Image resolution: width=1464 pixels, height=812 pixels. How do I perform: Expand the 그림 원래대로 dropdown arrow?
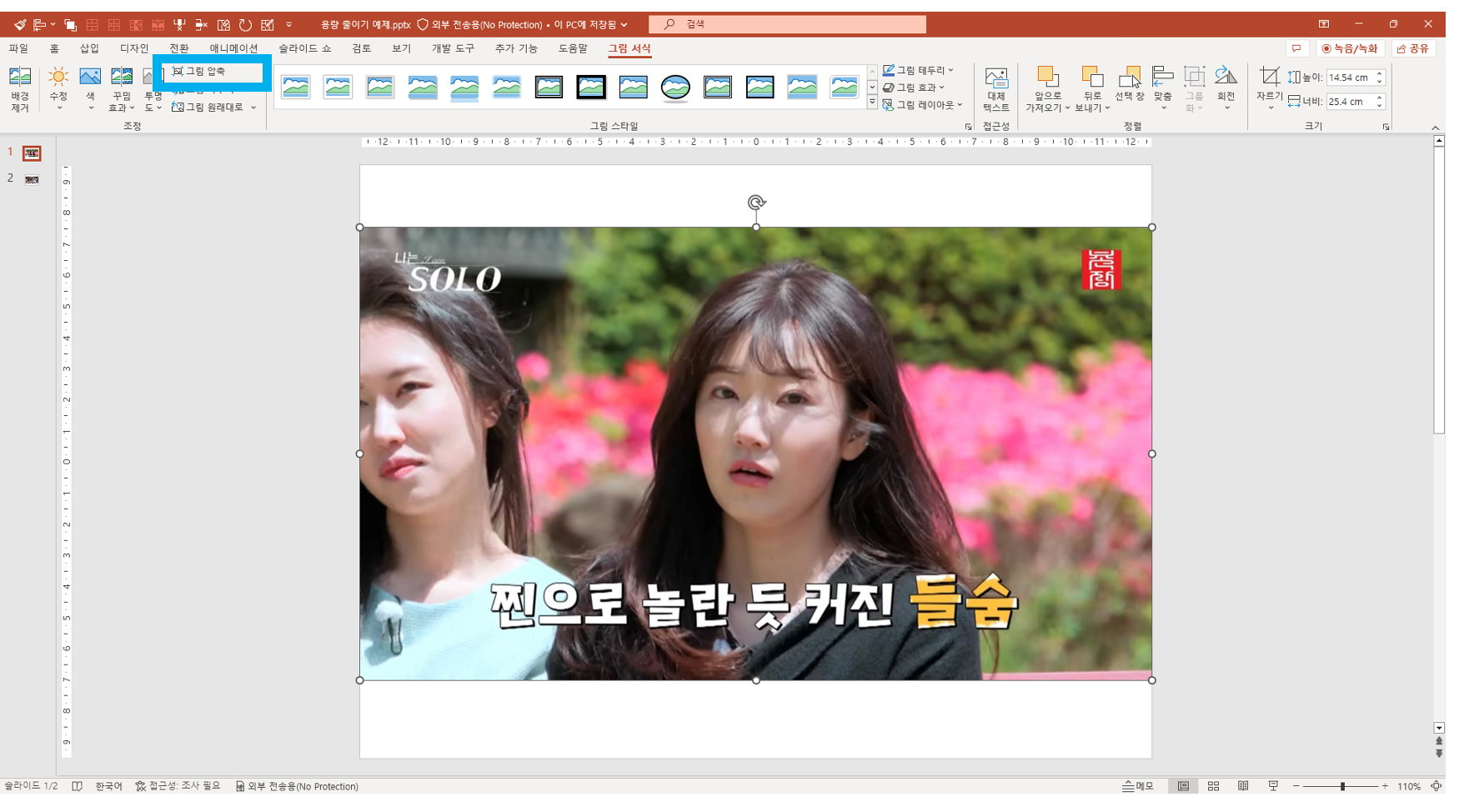[x=253, y=108]
